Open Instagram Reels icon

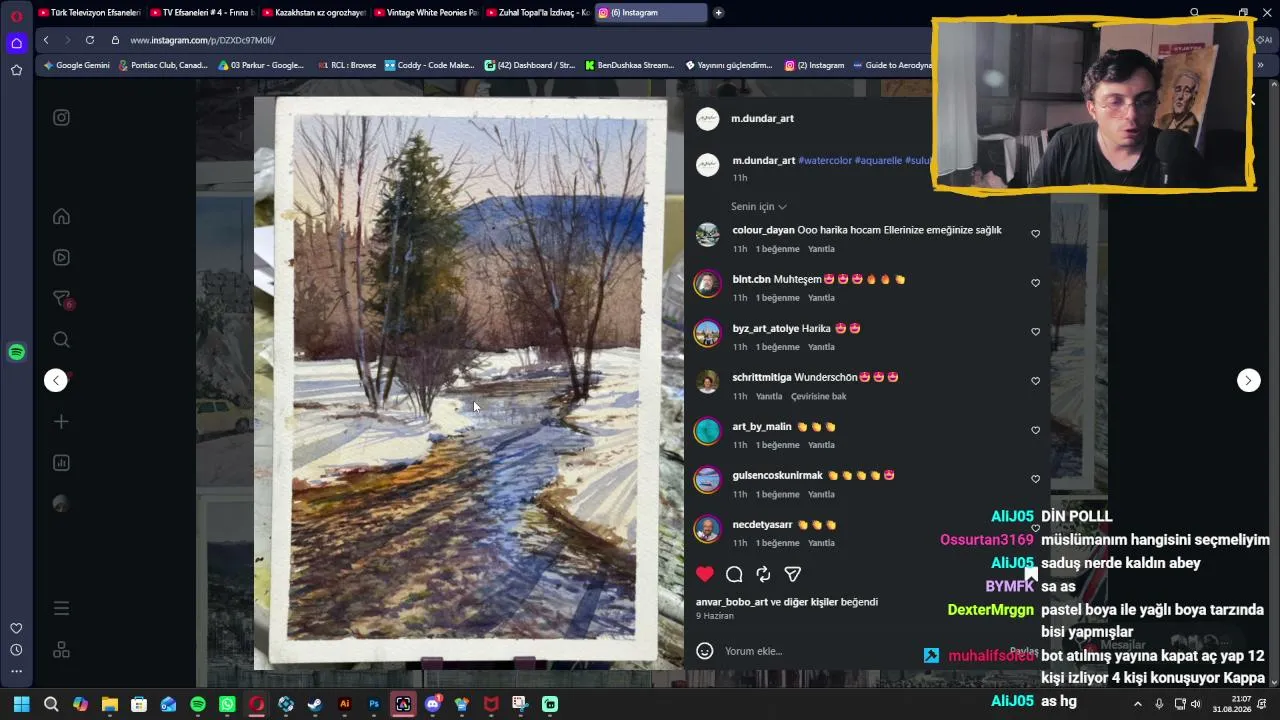point(61,257)
